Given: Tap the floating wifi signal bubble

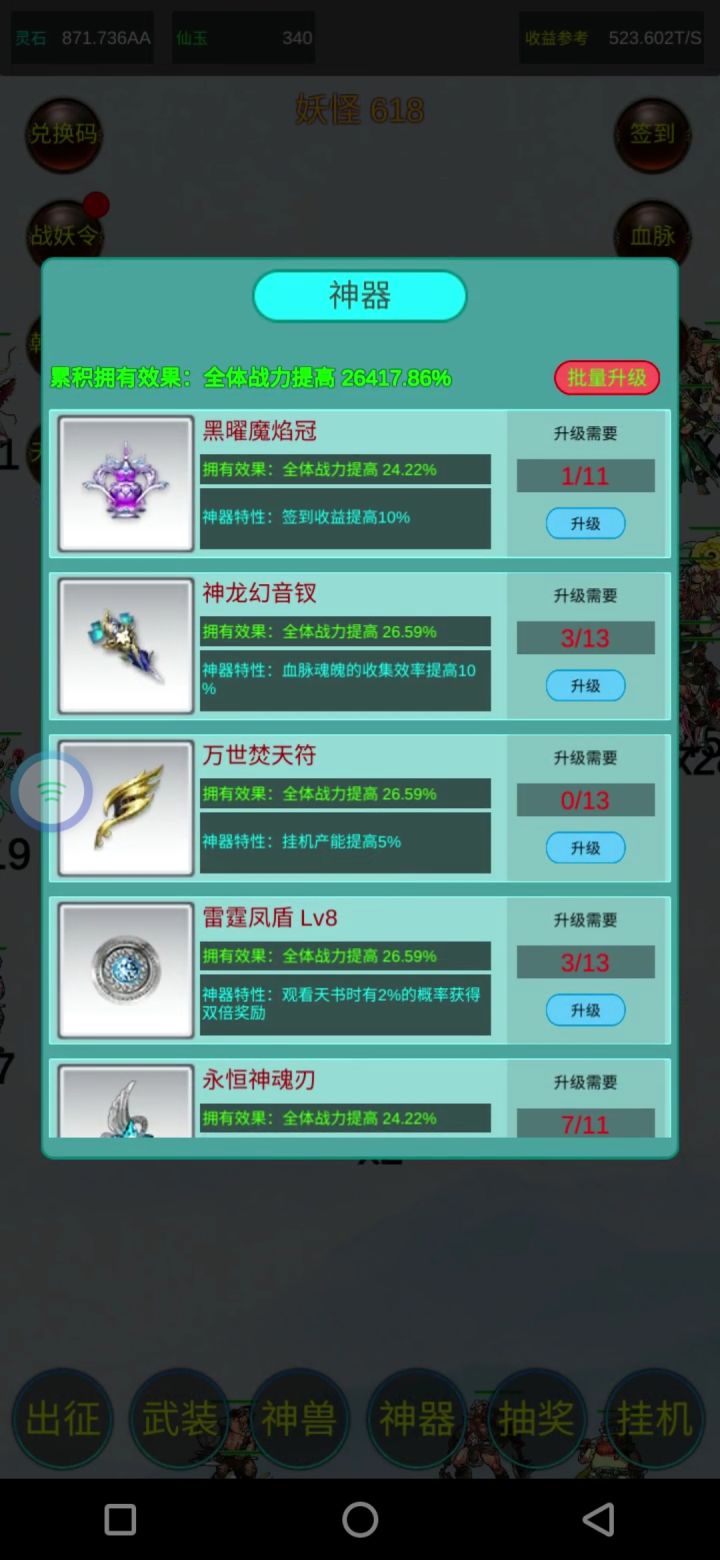Looking at the screenshot, I should point(52,791).
